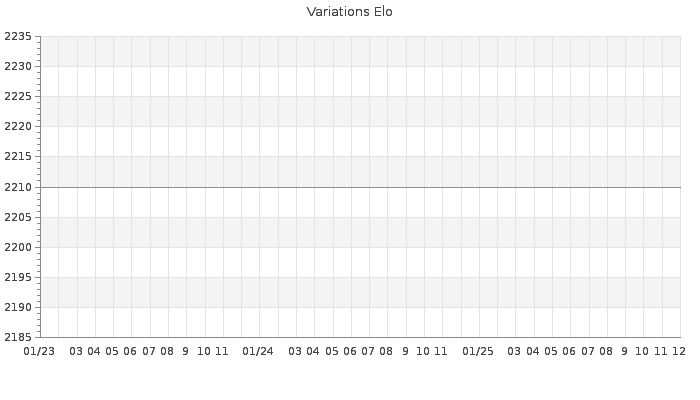
Task: Select the 2230 y-axis value
Action: coord(18,66)
